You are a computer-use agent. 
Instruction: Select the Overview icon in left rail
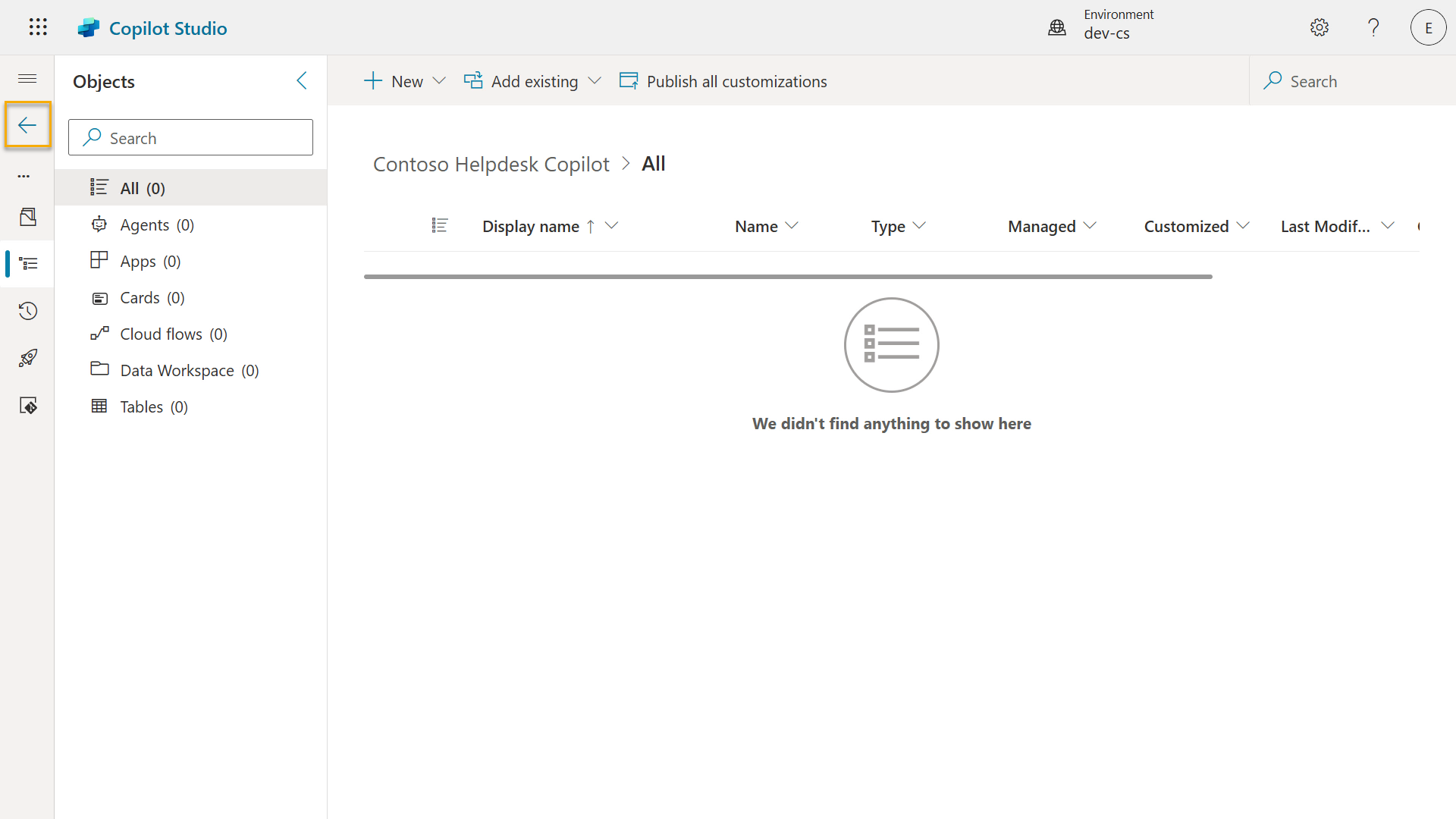(x=28, y=217)
